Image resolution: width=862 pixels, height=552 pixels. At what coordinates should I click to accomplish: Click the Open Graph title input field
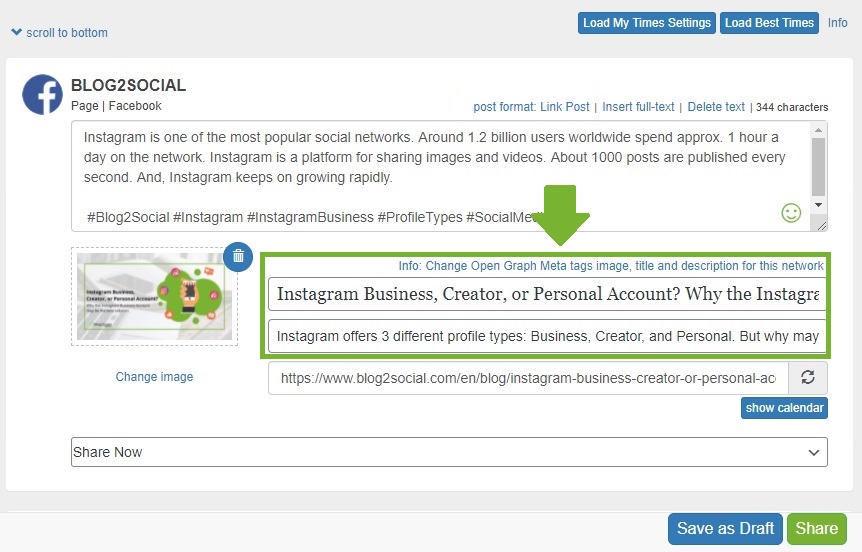pos(547,294)
